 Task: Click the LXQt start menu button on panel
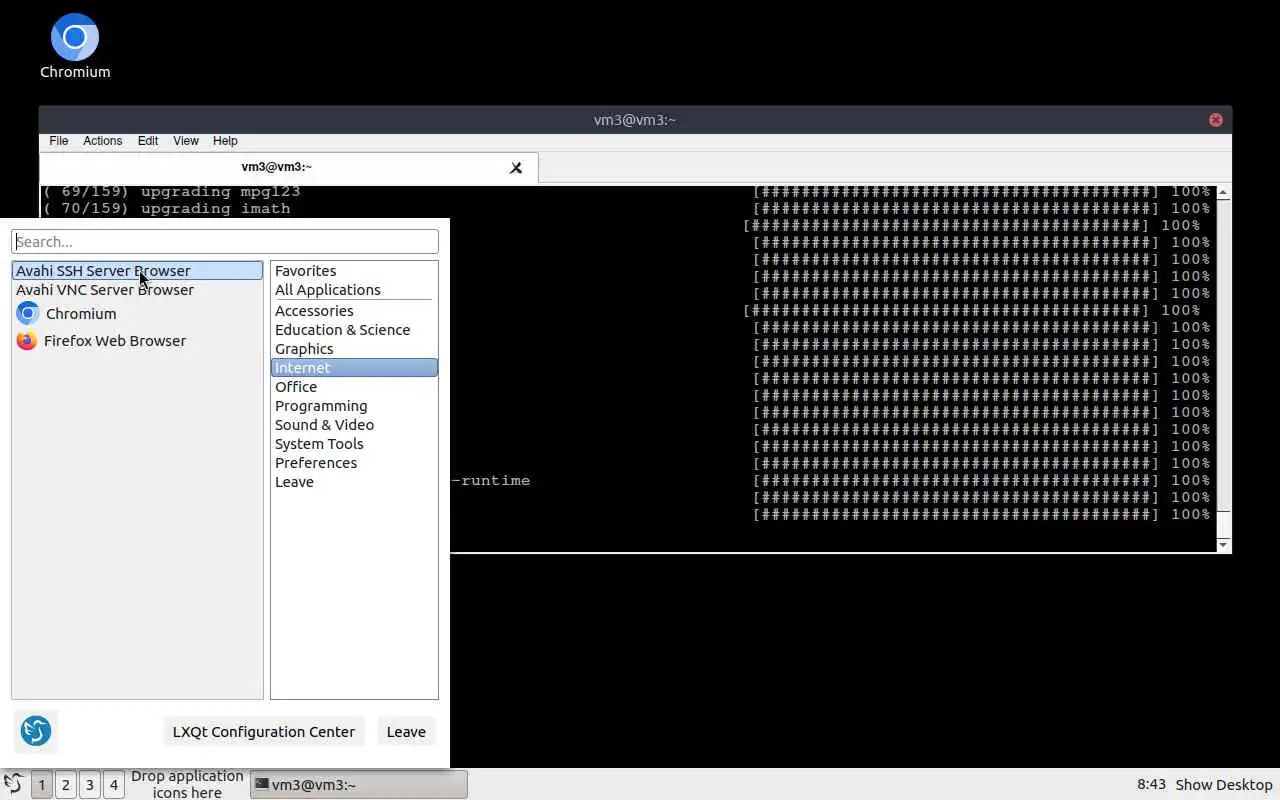pos(13,784)
